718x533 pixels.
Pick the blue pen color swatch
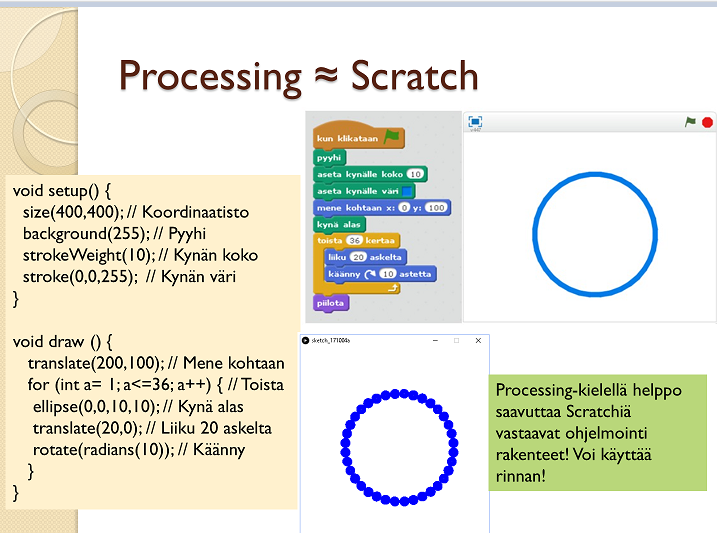pos(407,191)
